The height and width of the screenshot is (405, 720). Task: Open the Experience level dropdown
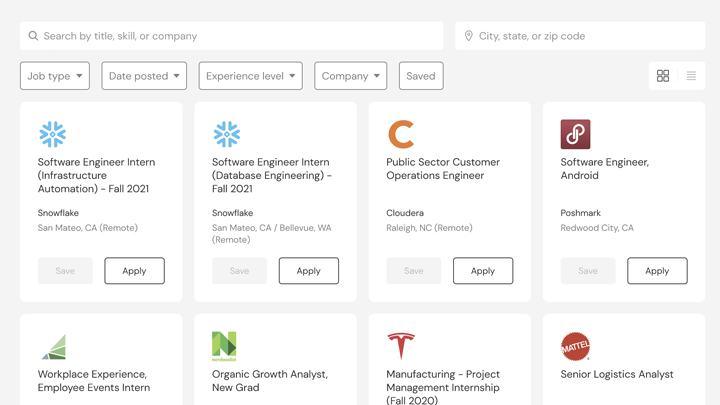click(251, 76)
